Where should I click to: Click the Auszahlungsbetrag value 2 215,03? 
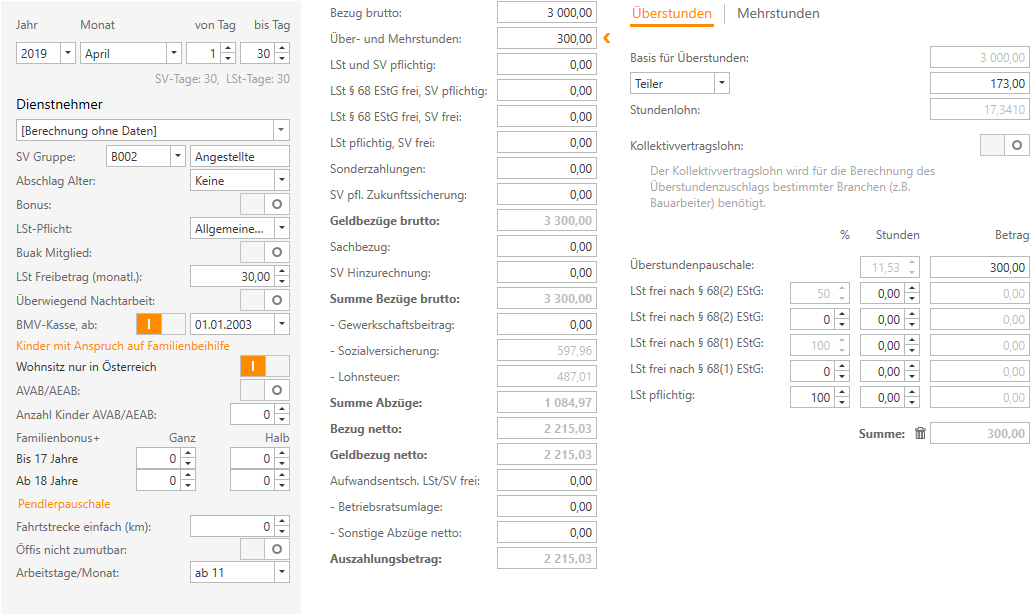(x=546, y=559)
